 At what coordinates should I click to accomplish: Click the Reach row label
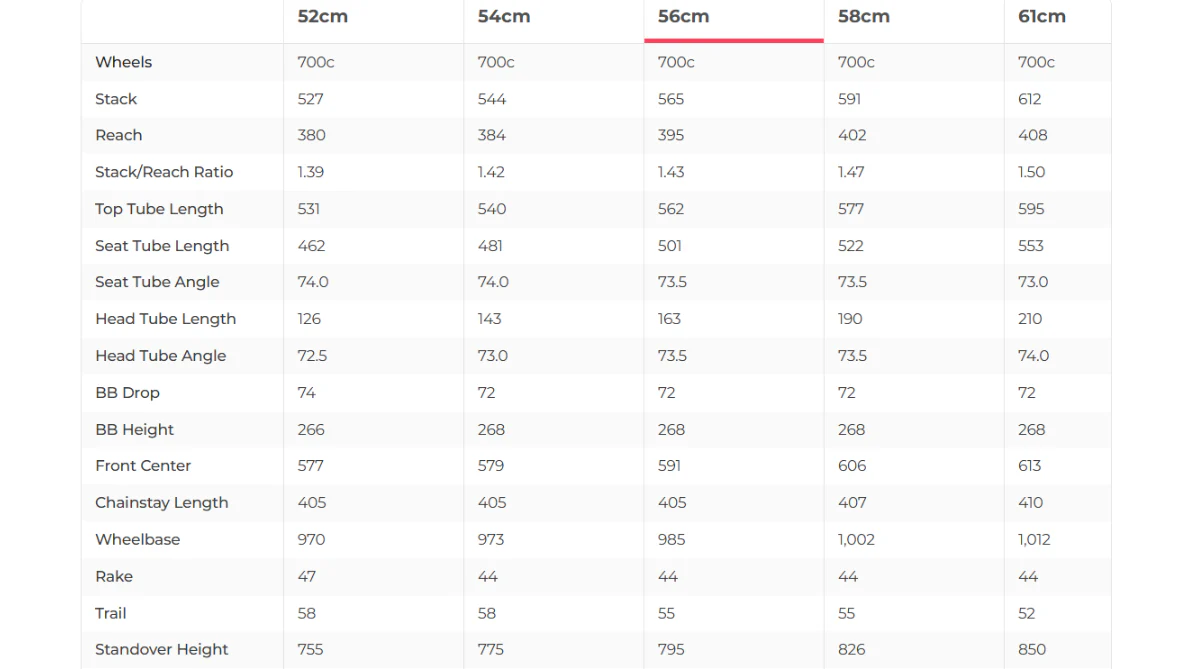(119, 136)
